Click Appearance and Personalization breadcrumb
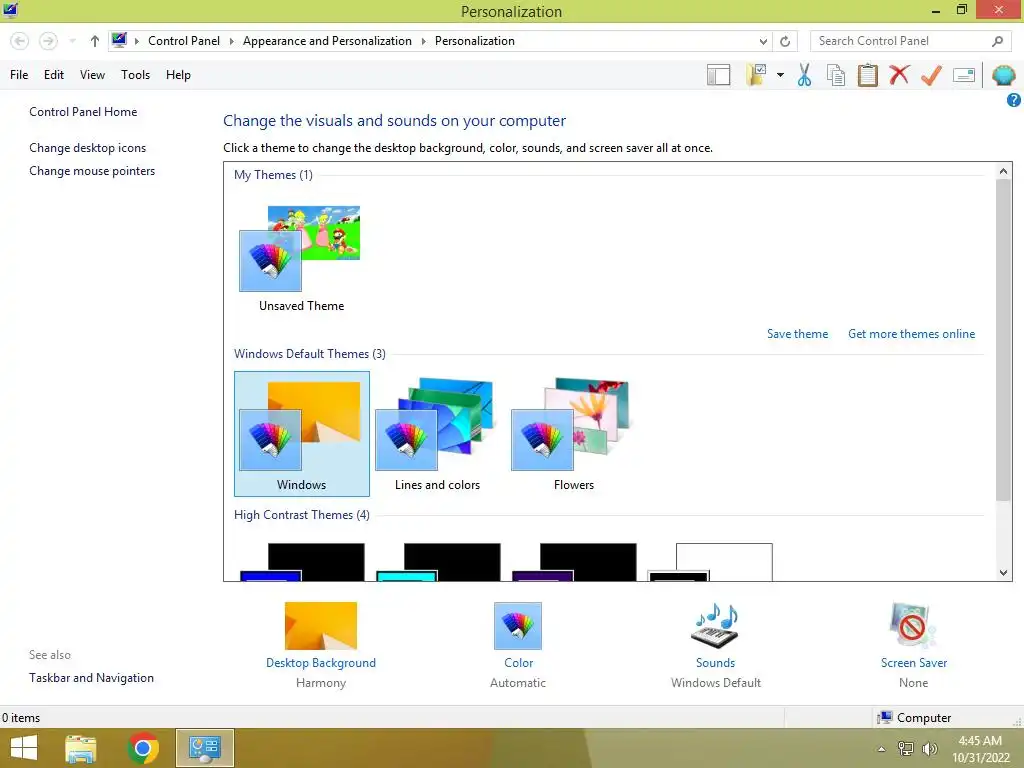This screenshot has height=768, width=1024. 327,41
